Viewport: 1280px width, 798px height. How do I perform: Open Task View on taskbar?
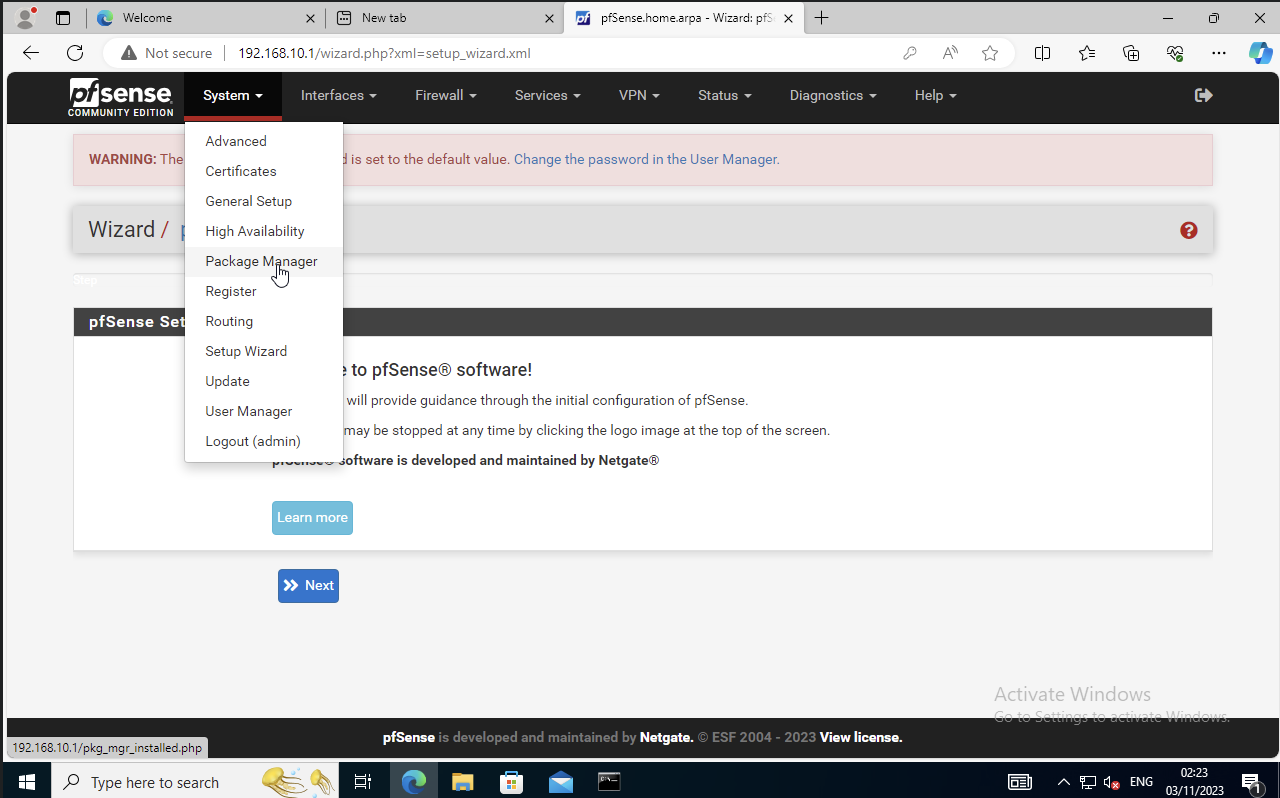[x=363, y=782]
